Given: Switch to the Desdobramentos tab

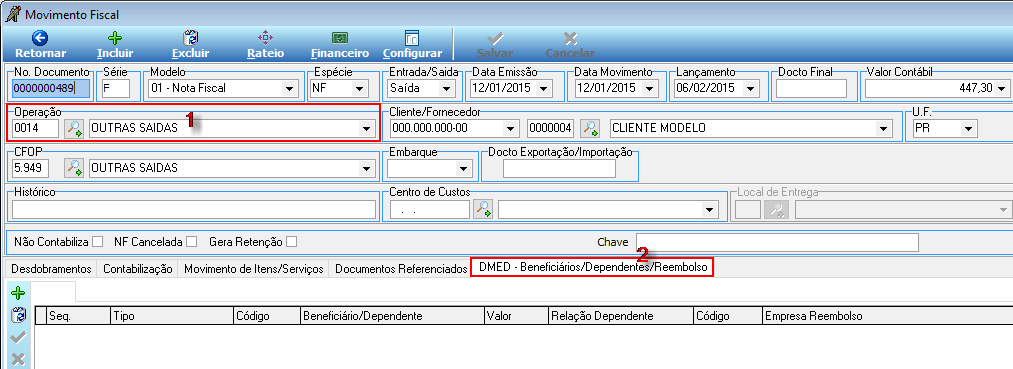Looking at the screenshot, I should (51, 268).
